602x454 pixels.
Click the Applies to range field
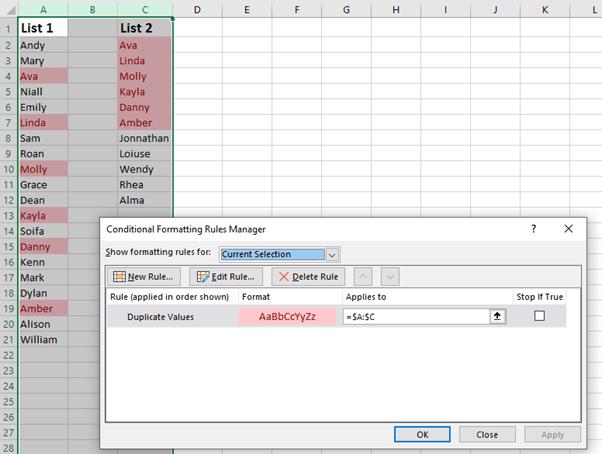click(x=416, y=317)
